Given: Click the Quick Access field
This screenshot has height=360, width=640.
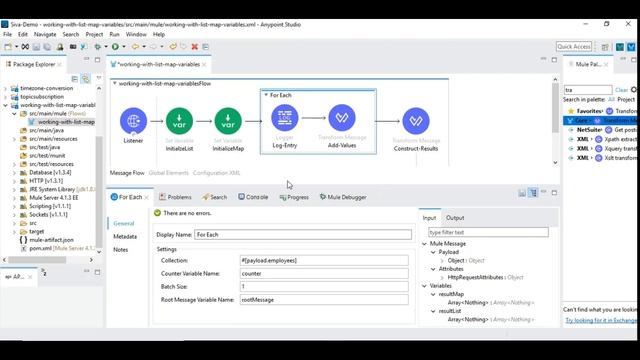Looking at the screenshot, I should (574, 47).
